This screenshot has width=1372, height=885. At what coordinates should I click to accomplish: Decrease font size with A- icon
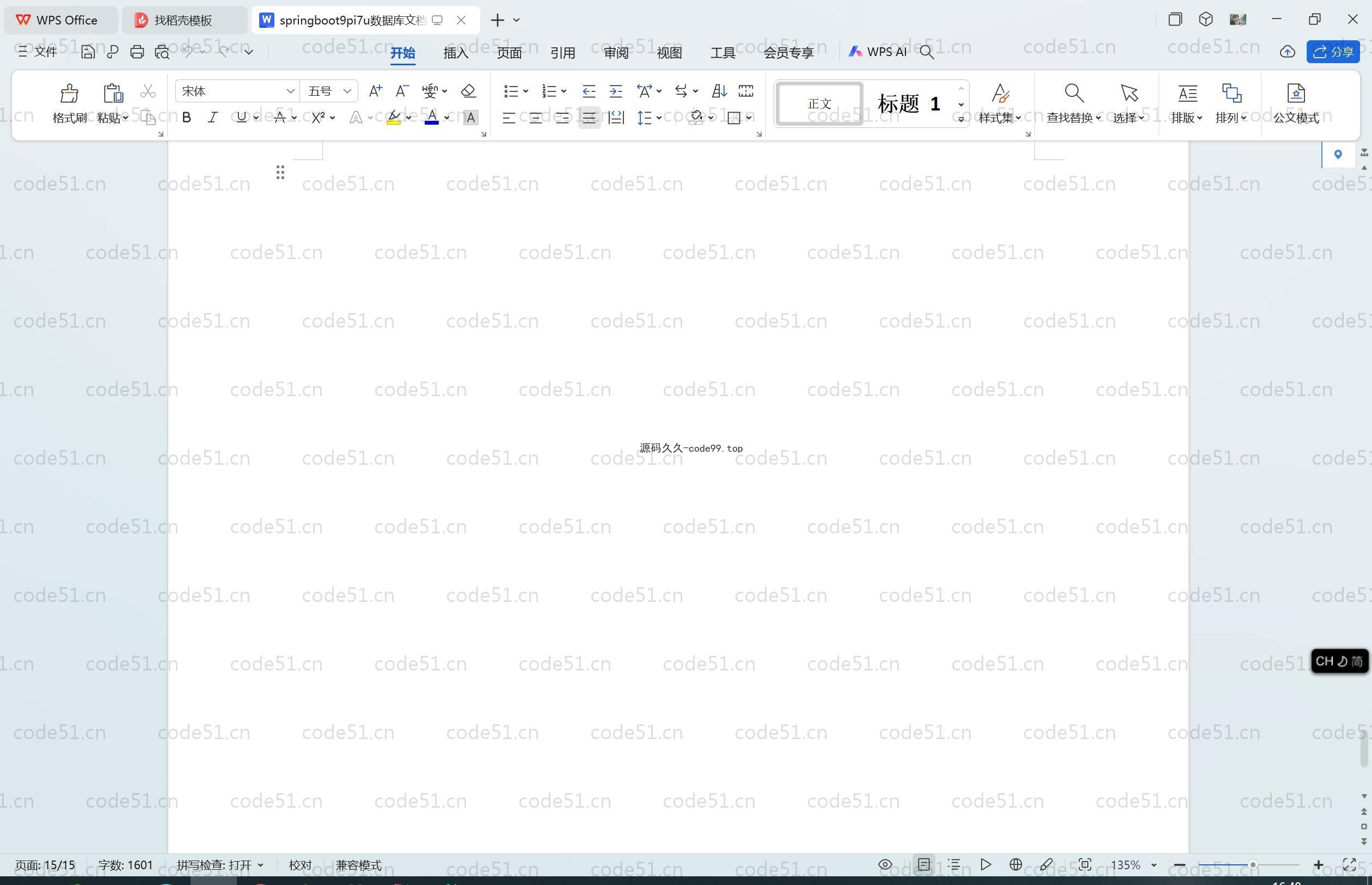point(402,91)
